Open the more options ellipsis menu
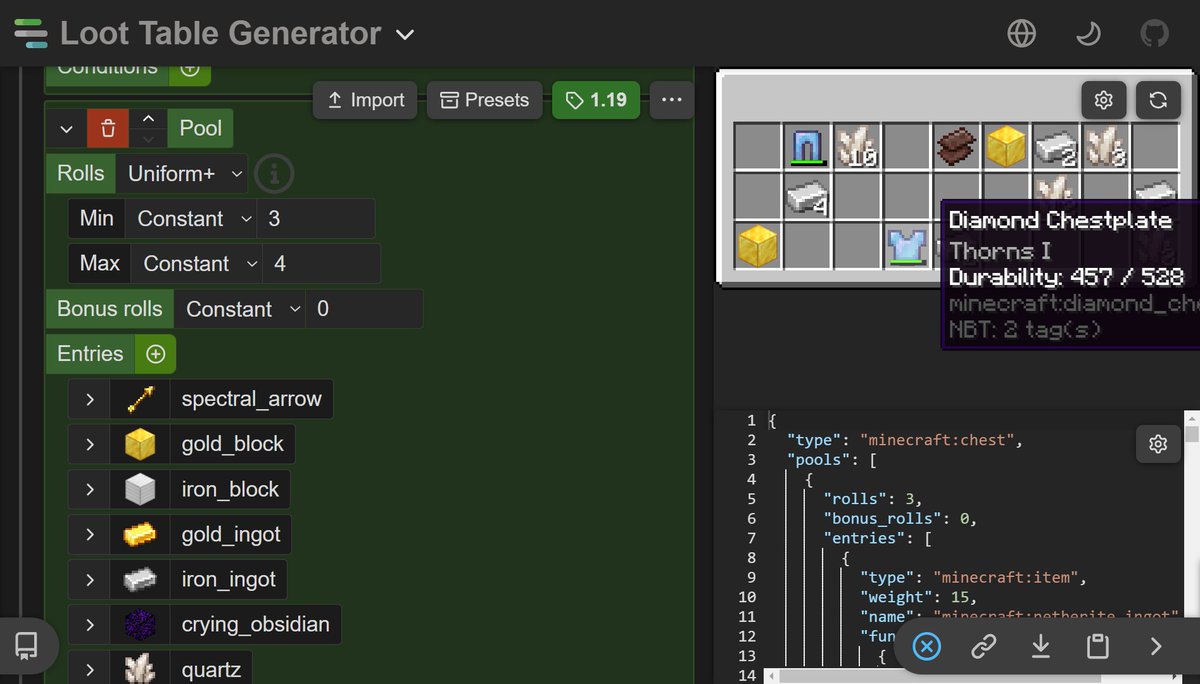Image resolution: width=1200 pixels, height=684 pixels. pyautogui.click(x=671, y=100)
